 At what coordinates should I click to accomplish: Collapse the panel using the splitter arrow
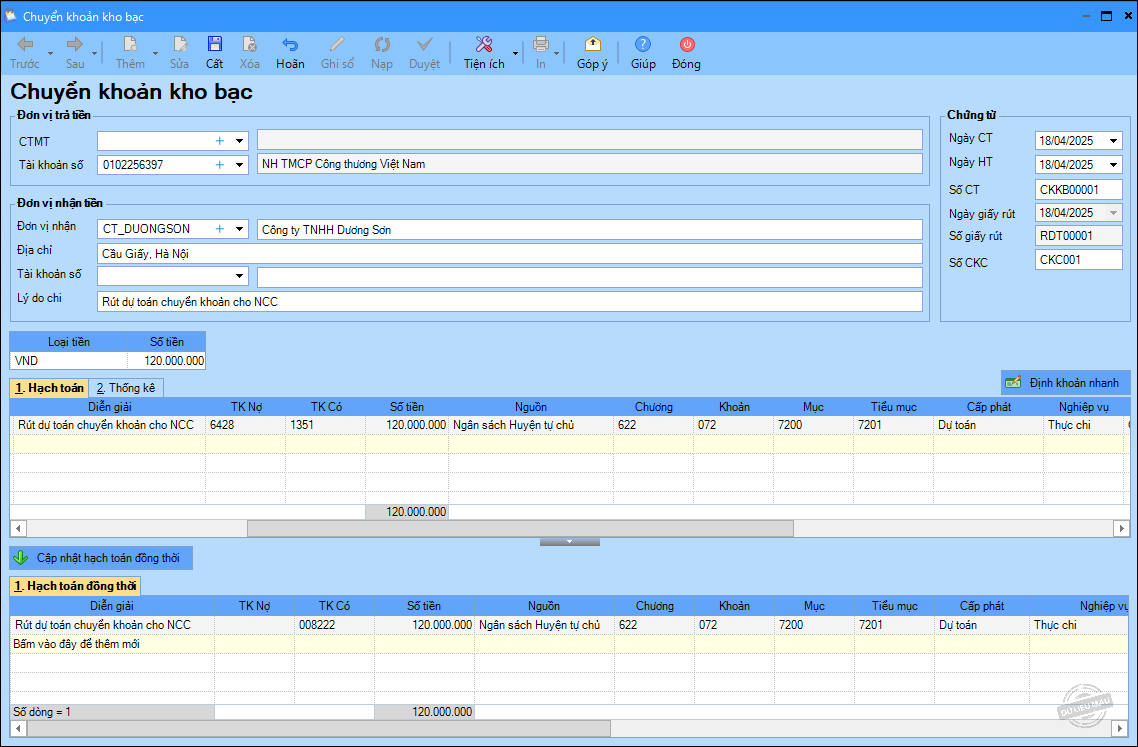click(570, 542)
